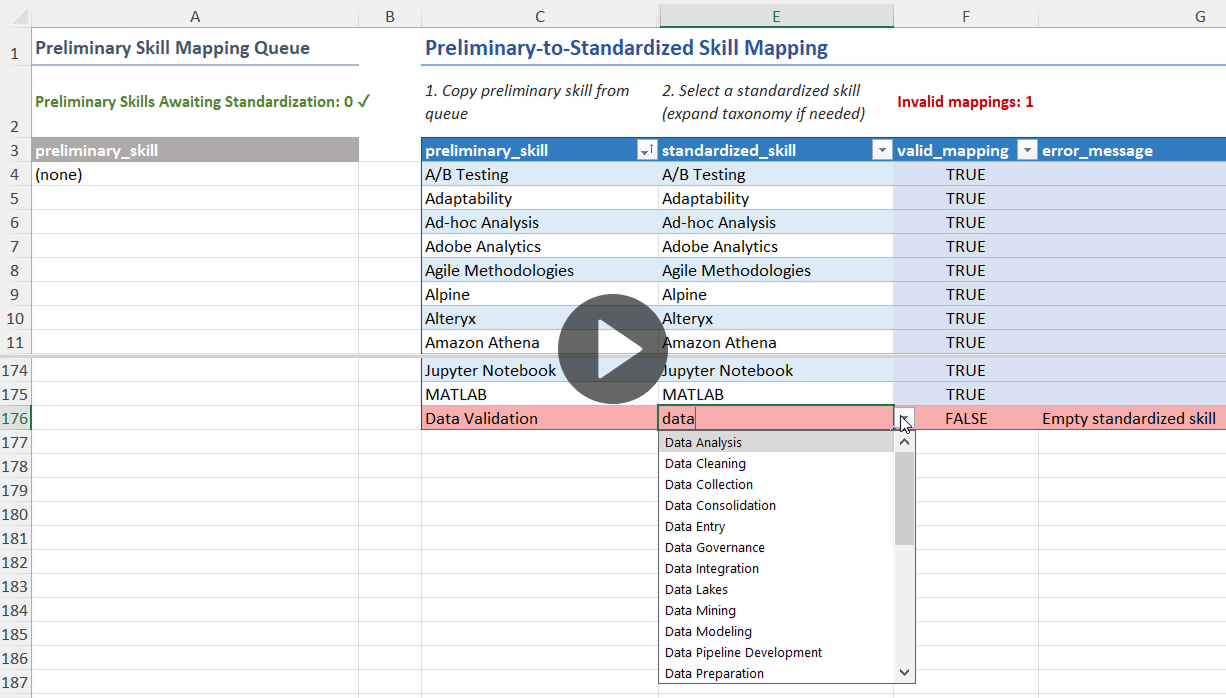Select row 176 header
This screenshot has height=698, width=1226.
pos(15,418)
